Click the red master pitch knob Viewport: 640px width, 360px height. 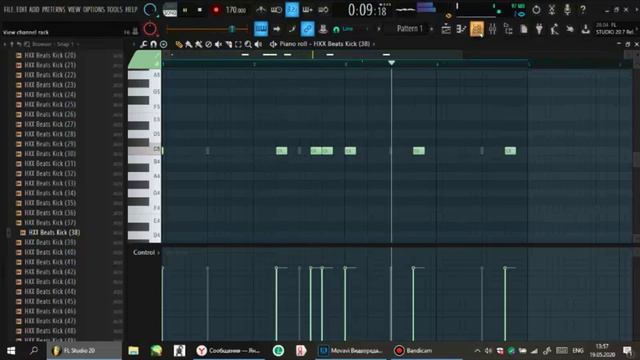150,29
